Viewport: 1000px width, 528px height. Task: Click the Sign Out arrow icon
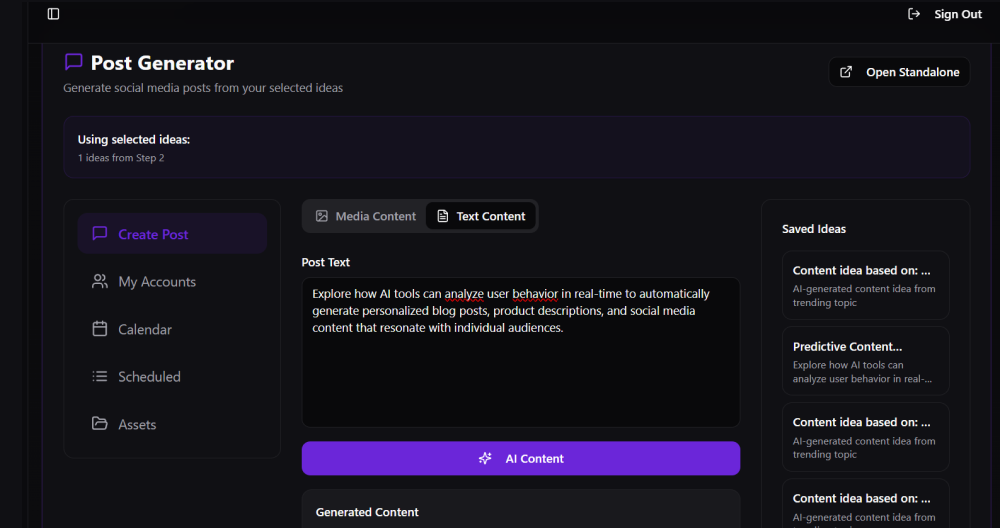(x=914, y=14)
